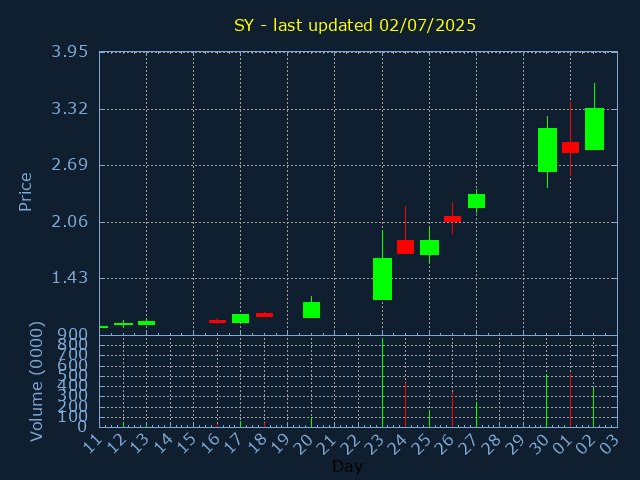640x480 pixels.
Task: Click the red volume bar for day 01
Action: (x=570, y=400)
